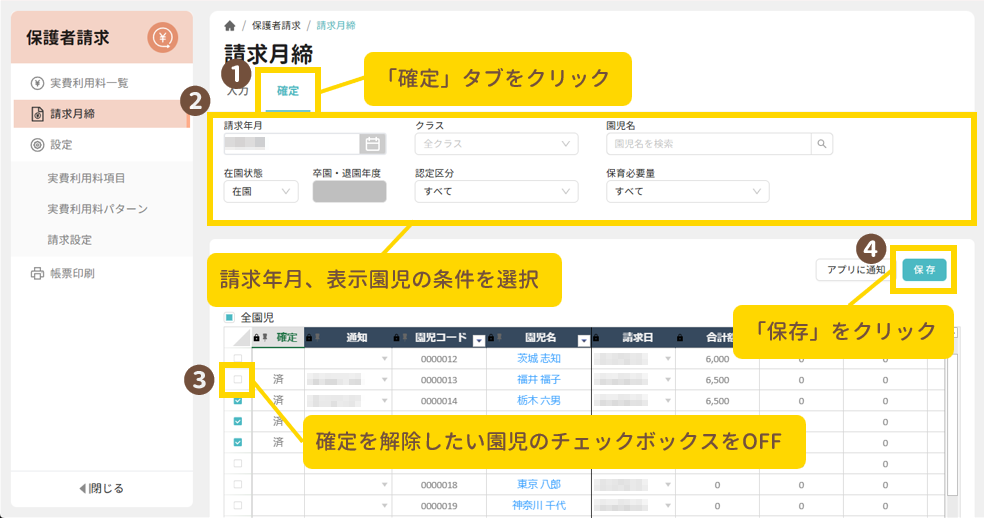Click the 設定 target icon in sidebar

pos(37,145)
